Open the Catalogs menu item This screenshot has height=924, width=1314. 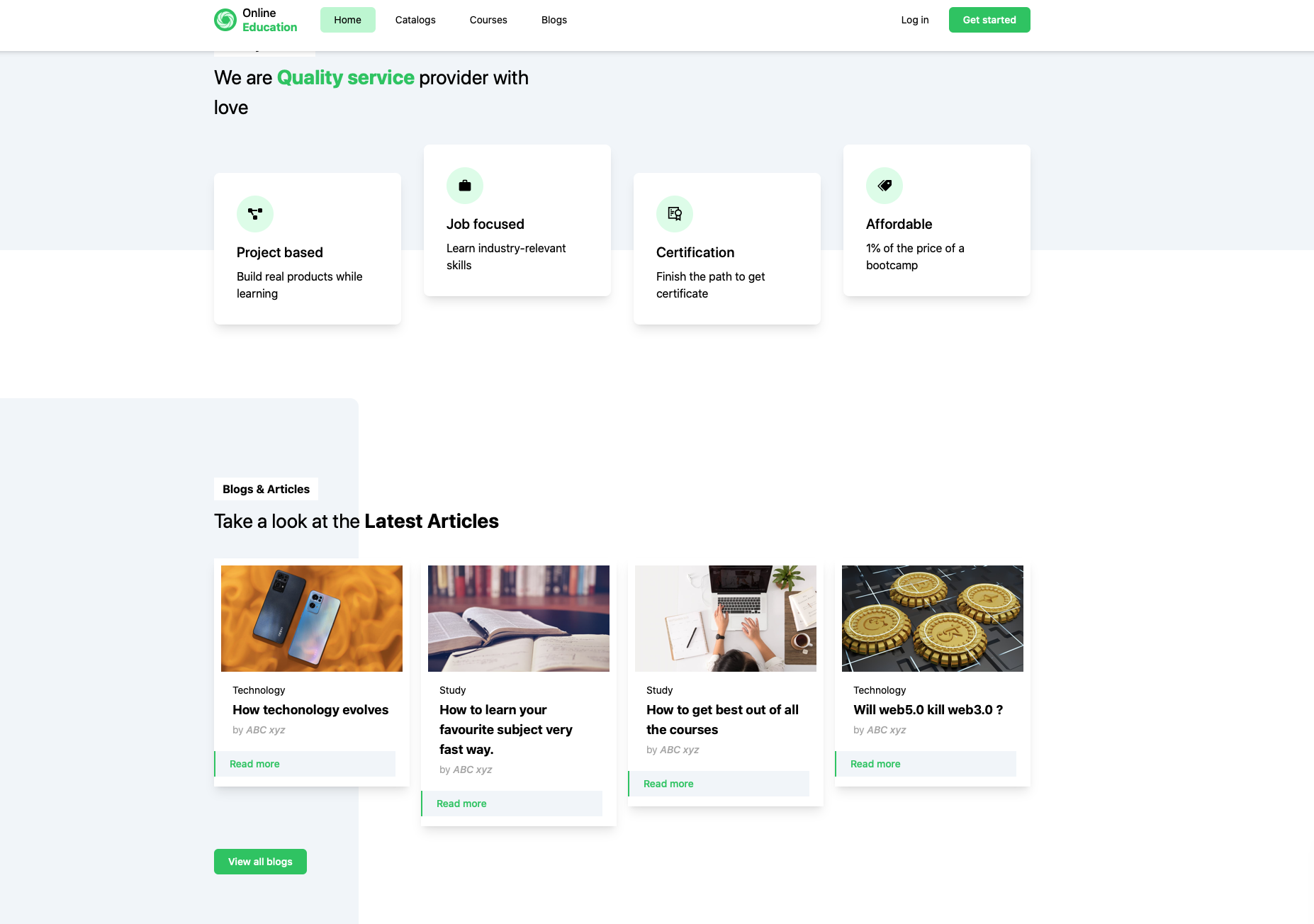click(415, 20)
